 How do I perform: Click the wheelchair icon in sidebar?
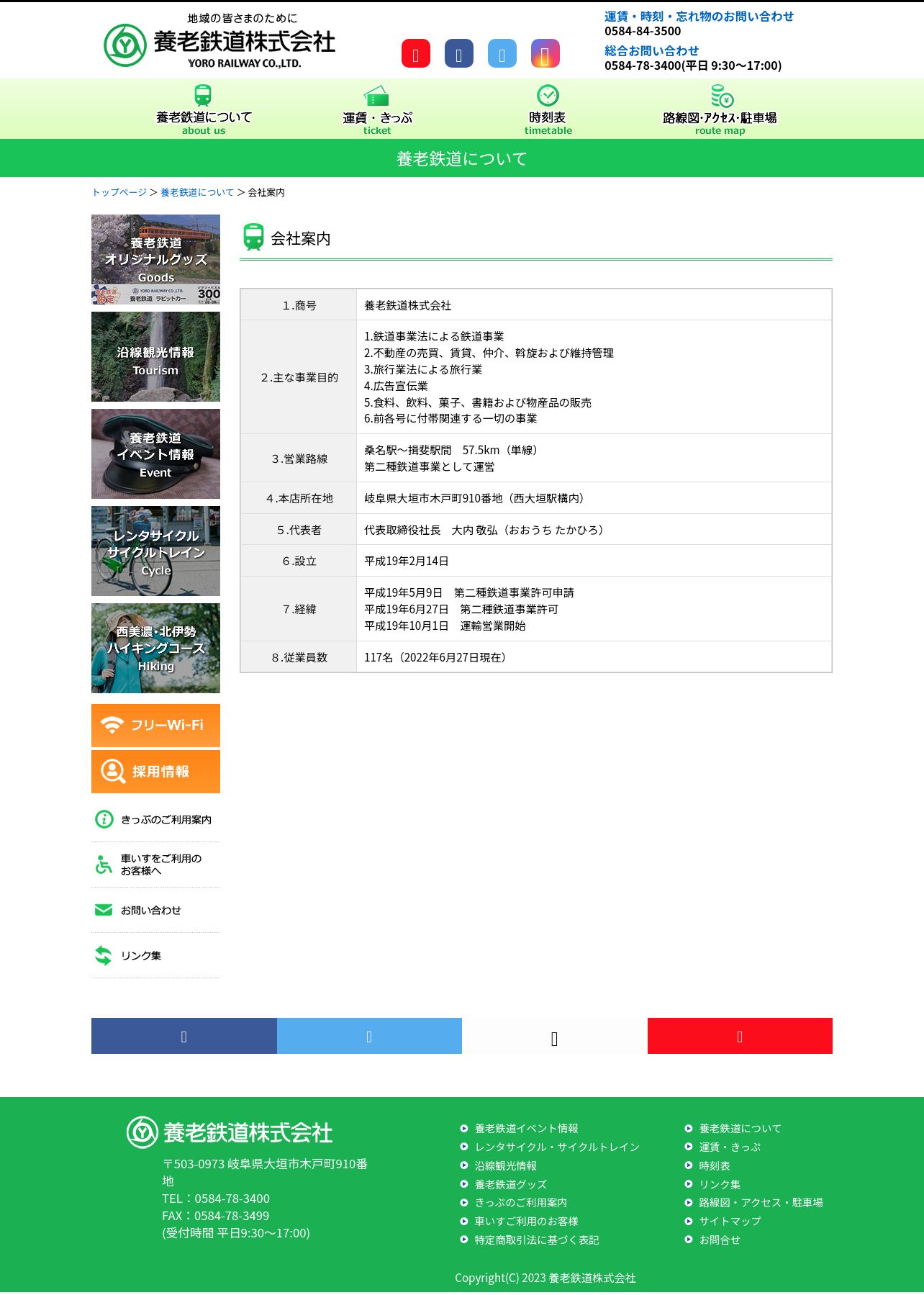pyautogui.click(x=104, y=865)
